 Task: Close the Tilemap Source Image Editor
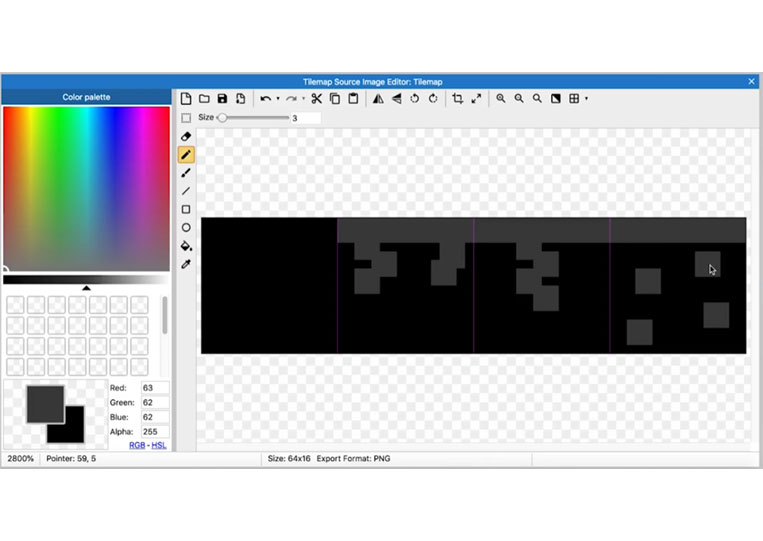click(x=751, y=82)
